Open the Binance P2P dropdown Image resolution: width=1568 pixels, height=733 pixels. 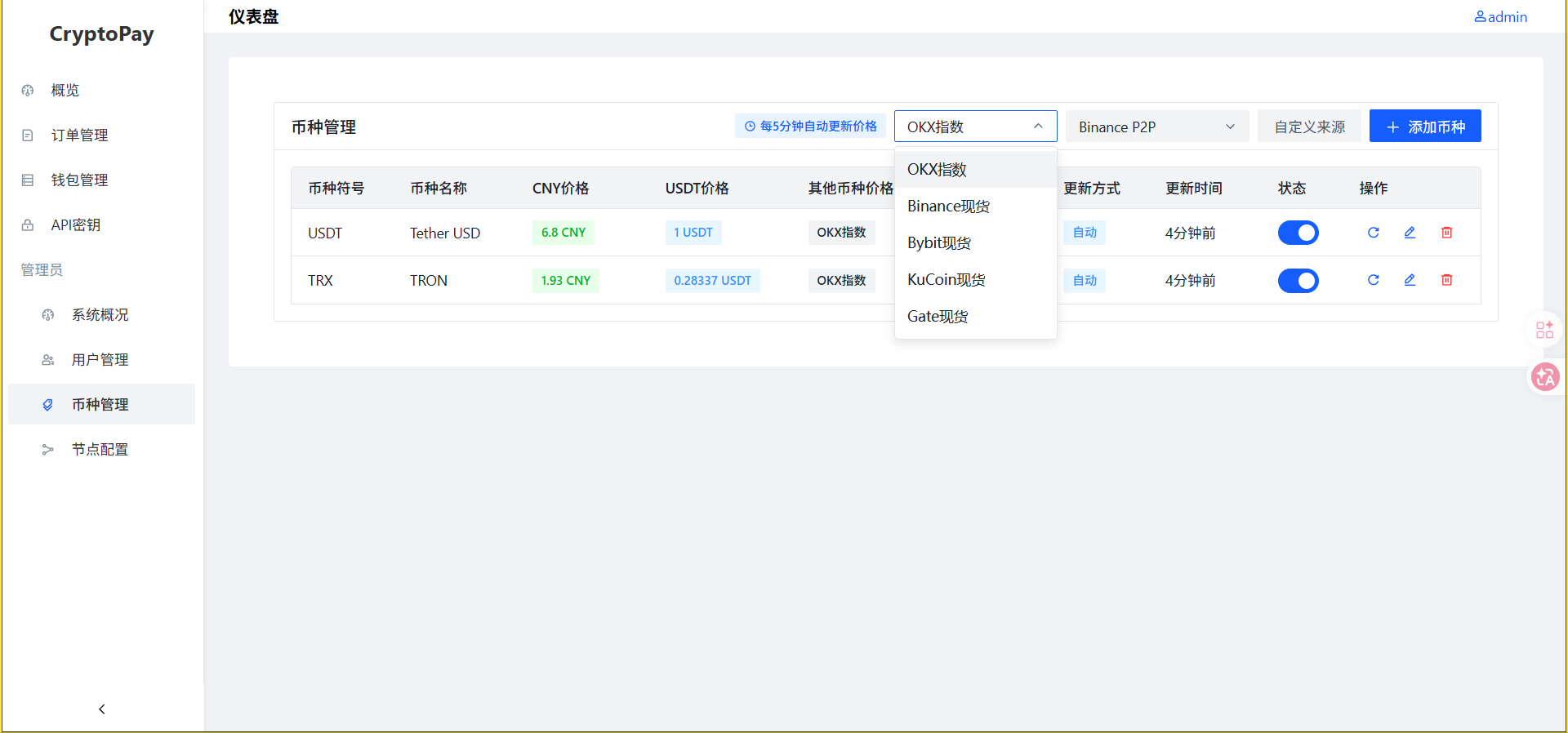(1156, 127)
